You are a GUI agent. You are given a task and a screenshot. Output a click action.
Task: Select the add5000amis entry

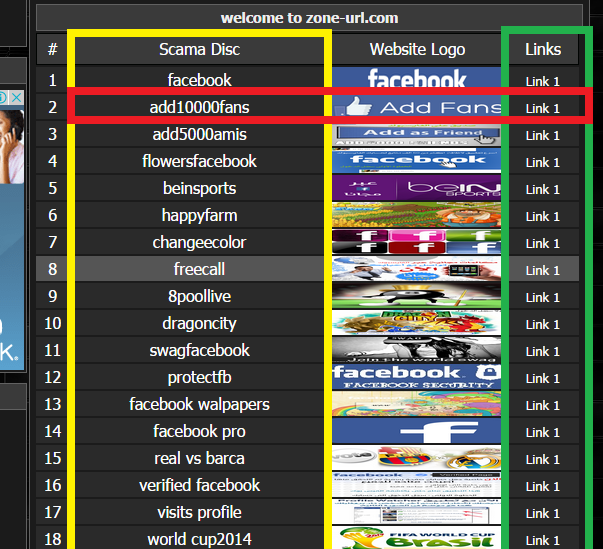click(199, 134)
